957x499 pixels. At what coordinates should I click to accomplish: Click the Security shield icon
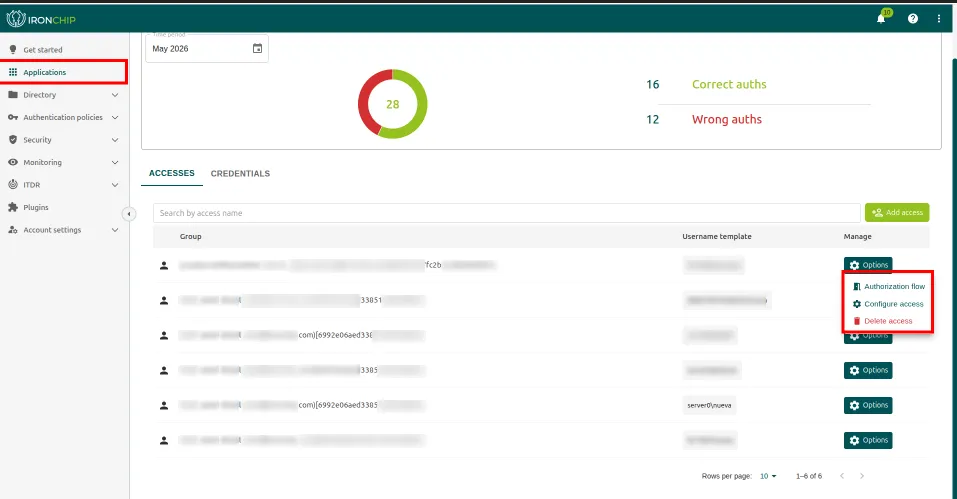(13, 140)
